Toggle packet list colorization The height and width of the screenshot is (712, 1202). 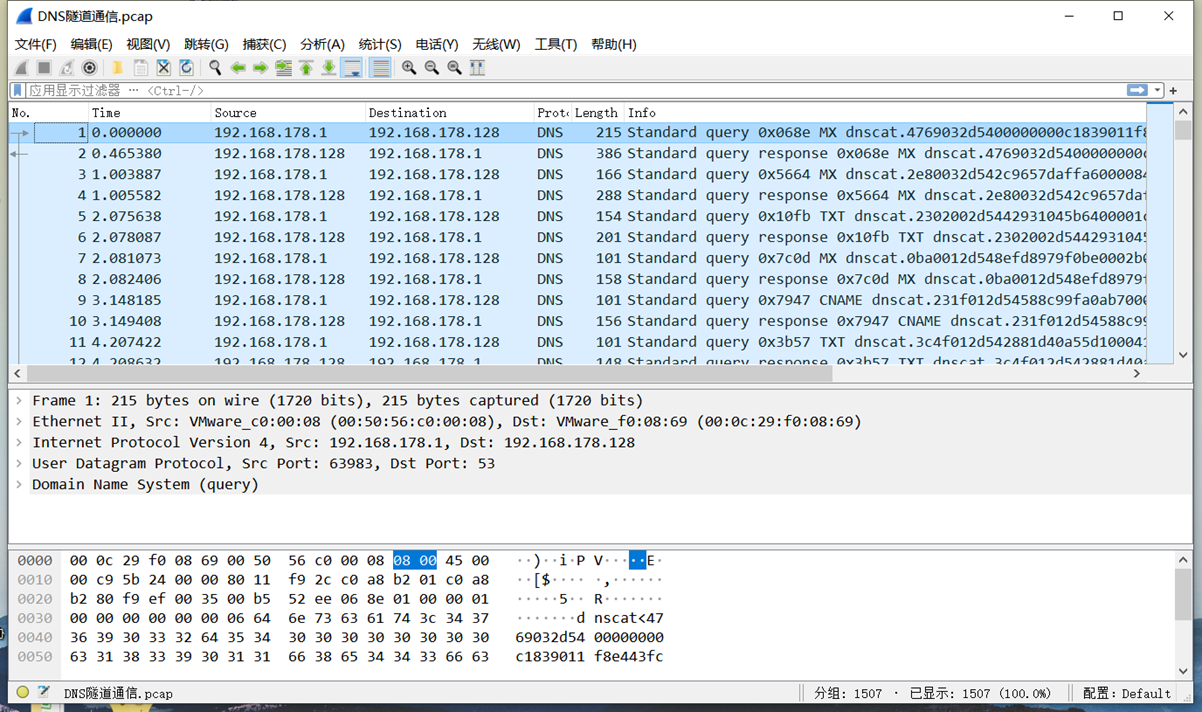pos(380,67)
